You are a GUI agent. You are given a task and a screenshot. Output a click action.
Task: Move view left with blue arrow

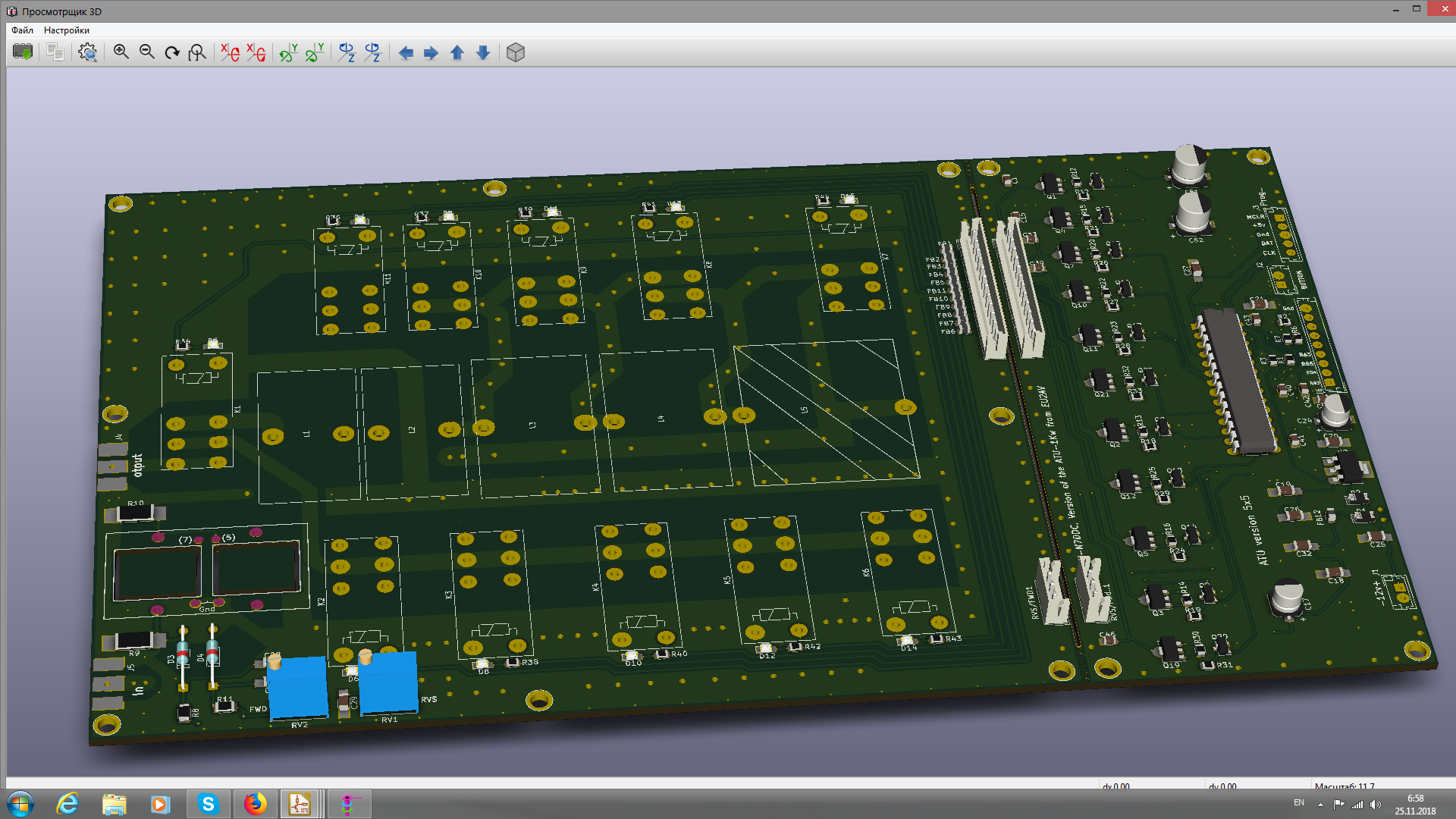tap(406, 52)
